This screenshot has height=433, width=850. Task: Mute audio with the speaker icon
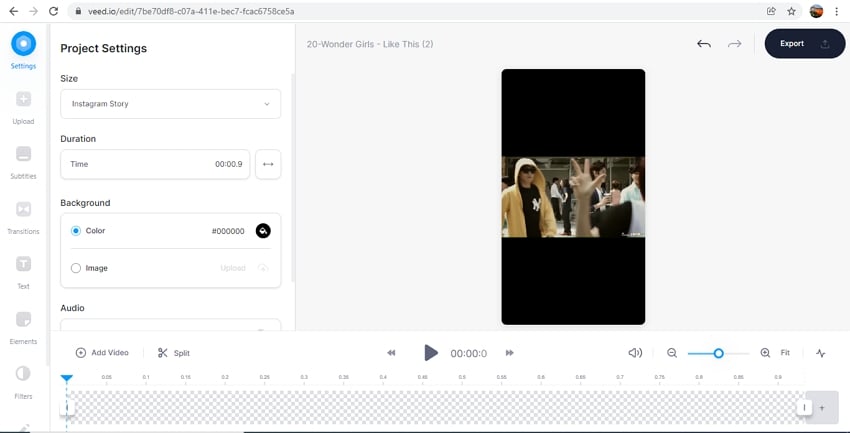tap(635, 353)
